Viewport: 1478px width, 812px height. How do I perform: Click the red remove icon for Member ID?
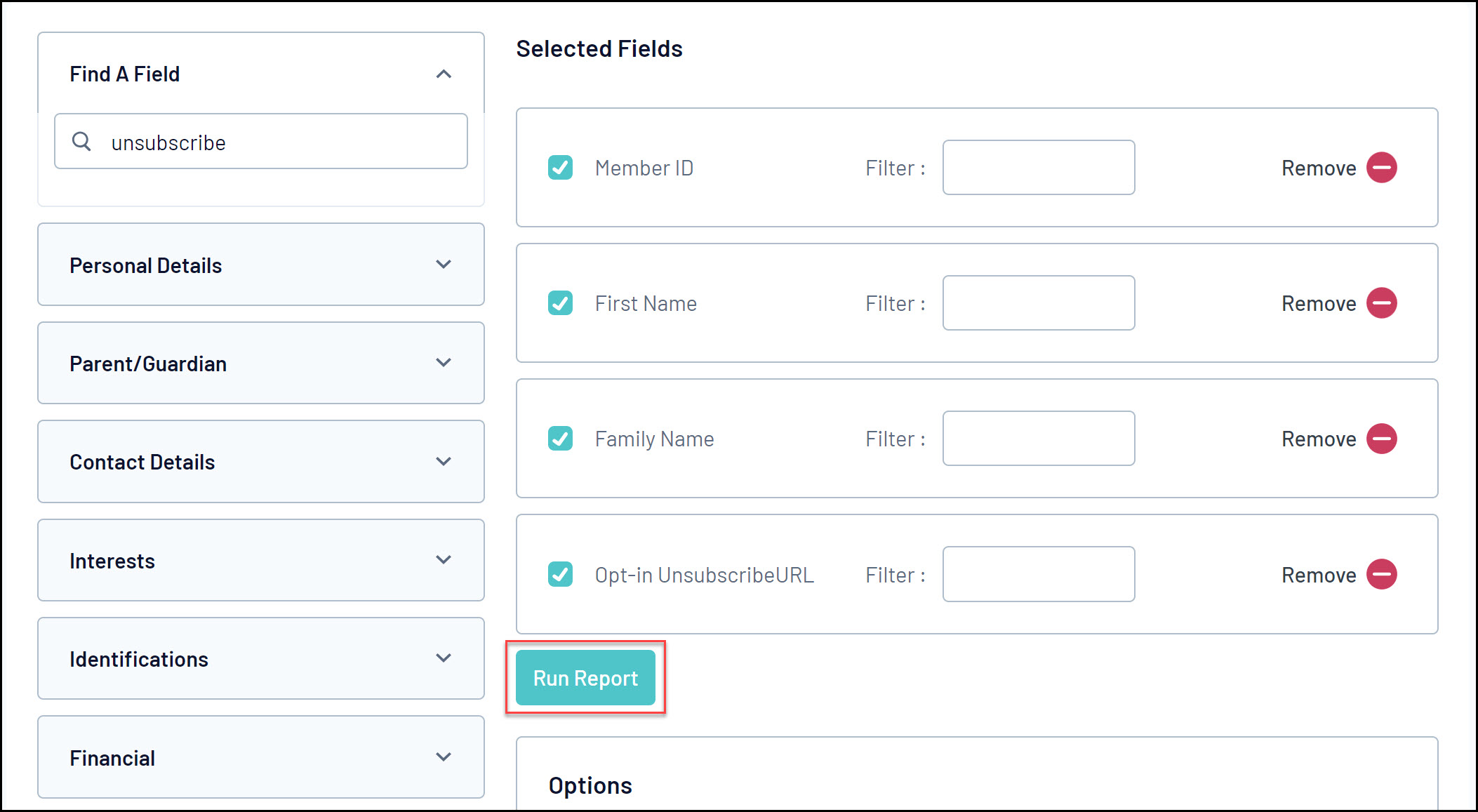[x=1381, y=168]
